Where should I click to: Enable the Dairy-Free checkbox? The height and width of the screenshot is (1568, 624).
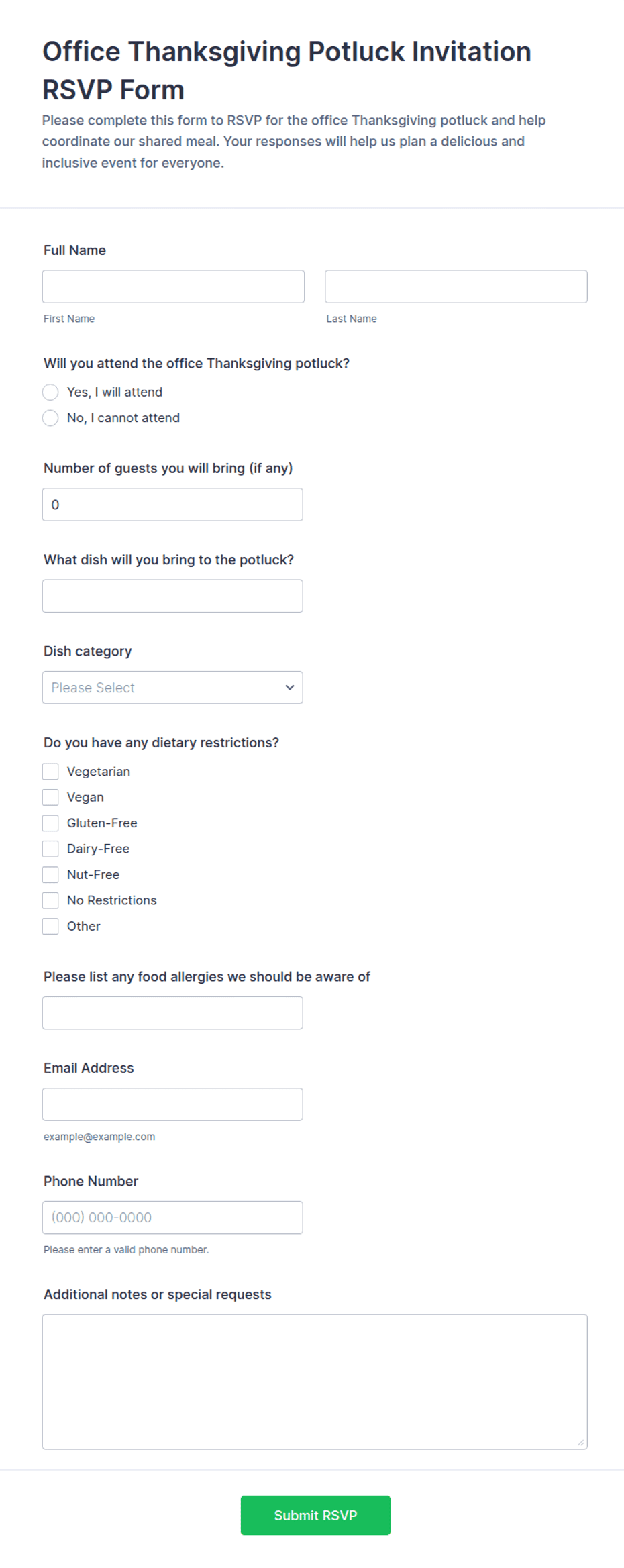point(50,849)
